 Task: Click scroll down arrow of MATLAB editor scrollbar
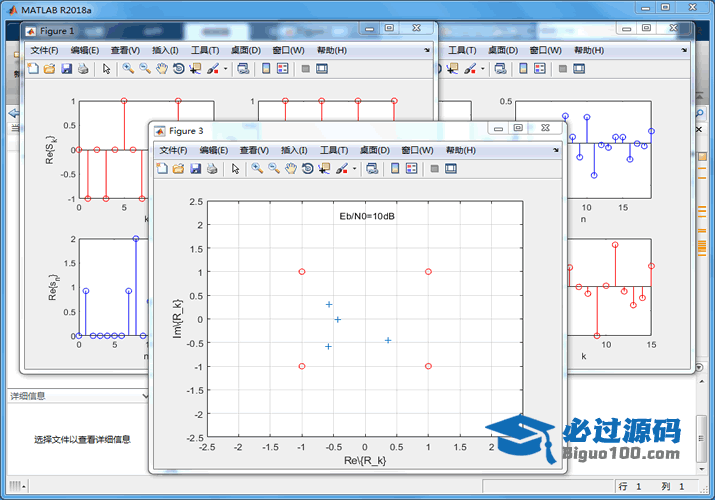point(701,469)
